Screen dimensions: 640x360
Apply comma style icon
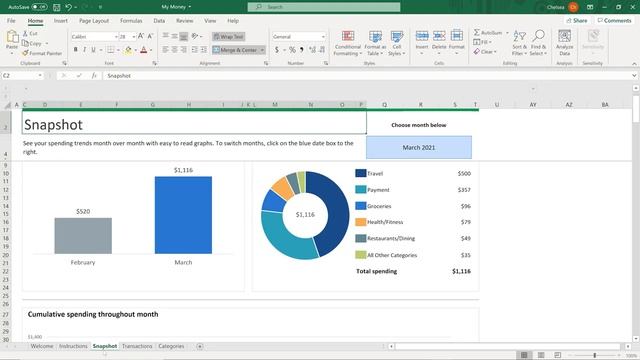302,50
